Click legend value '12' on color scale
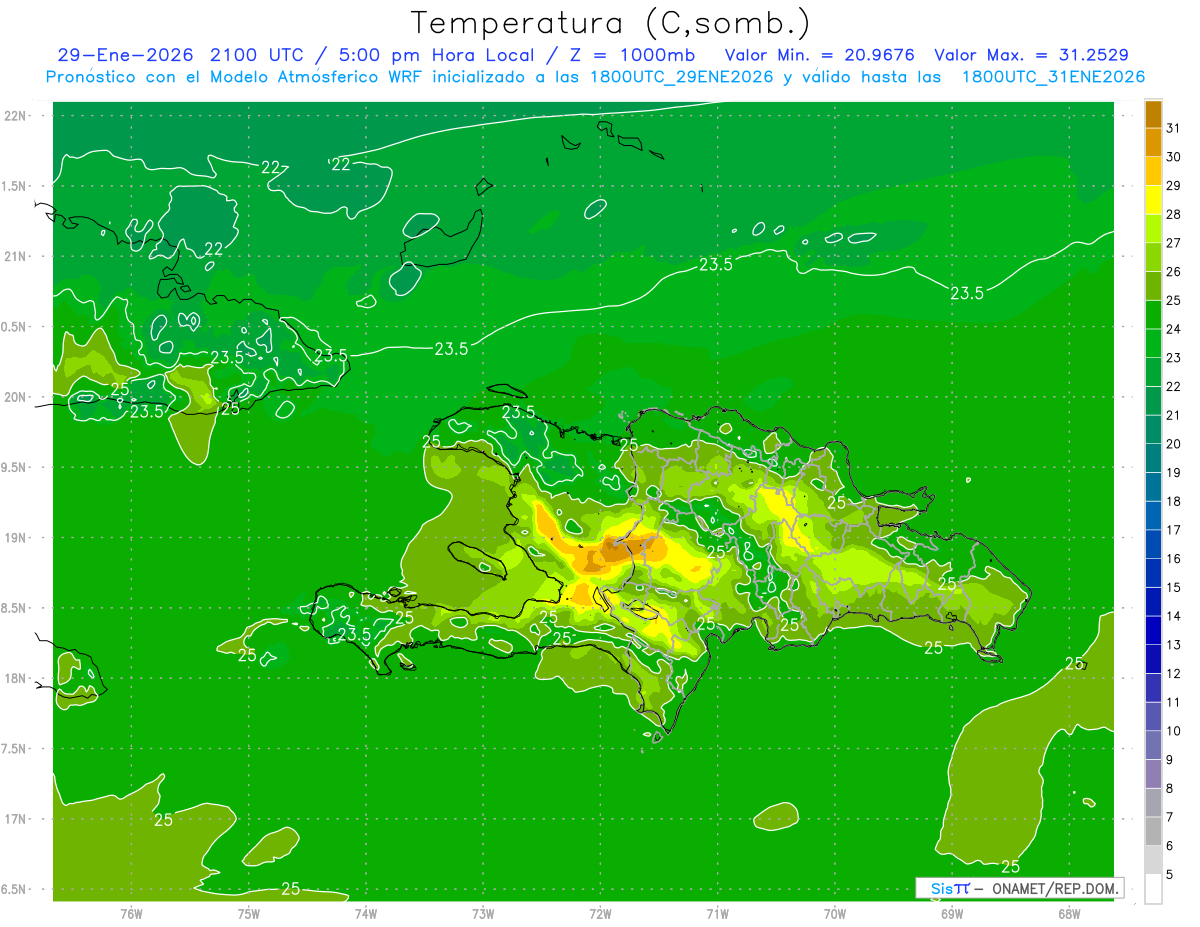This screenshot has width=1200, height=927. [1173, 673]
